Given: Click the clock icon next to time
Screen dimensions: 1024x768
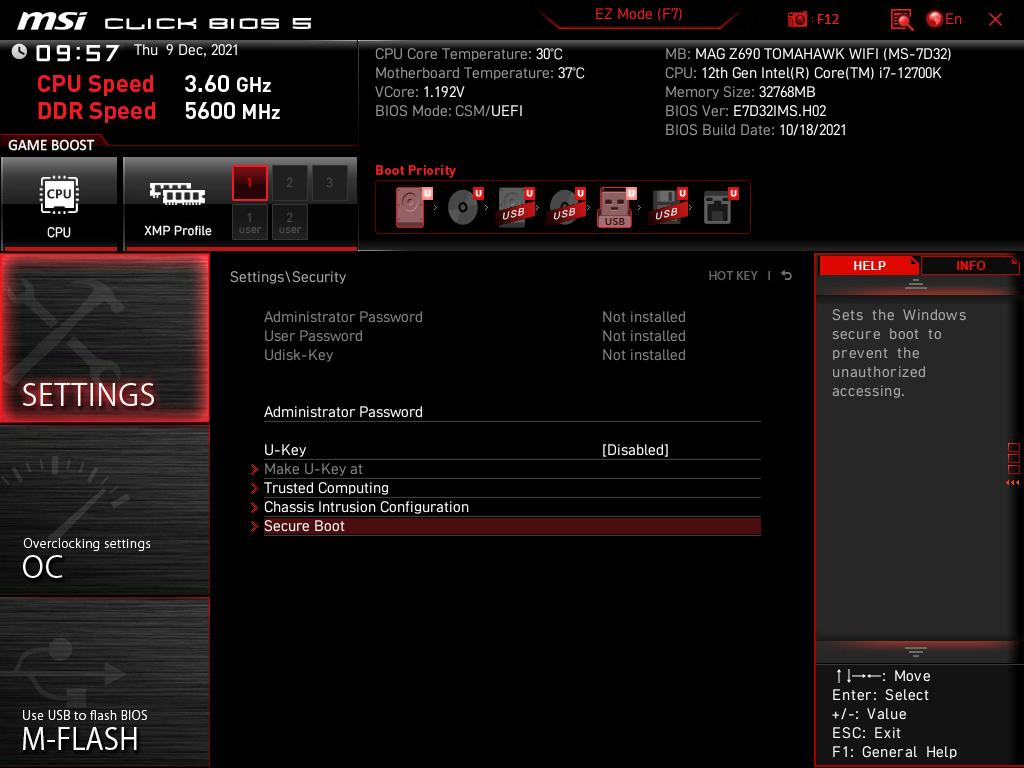Looking at the screenshot, I should coord(19,52).
